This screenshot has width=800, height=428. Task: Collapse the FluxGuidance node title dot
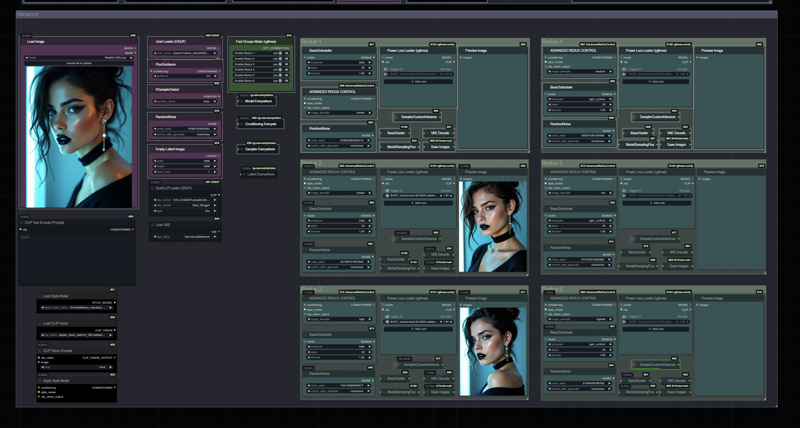click(152, 64)
